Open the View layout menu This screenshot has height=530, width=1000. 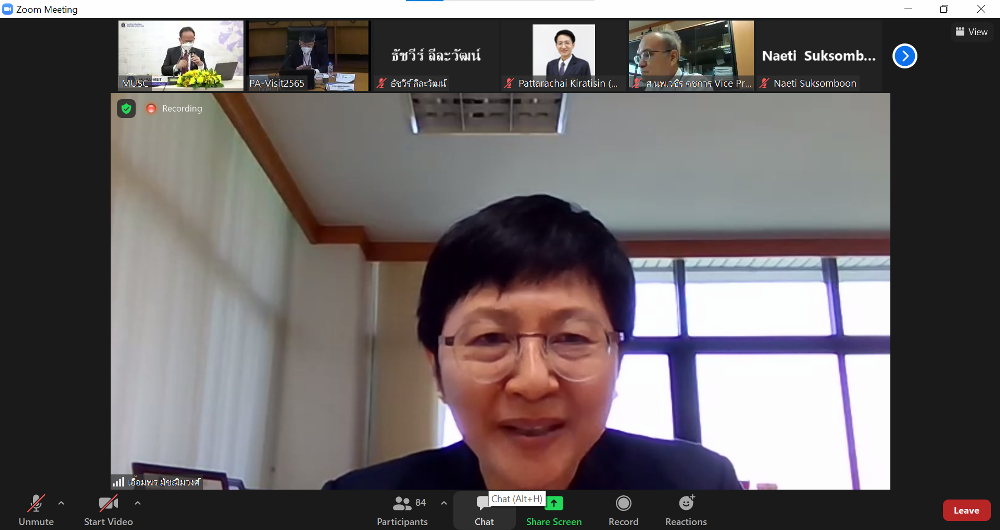coord(970,32)
